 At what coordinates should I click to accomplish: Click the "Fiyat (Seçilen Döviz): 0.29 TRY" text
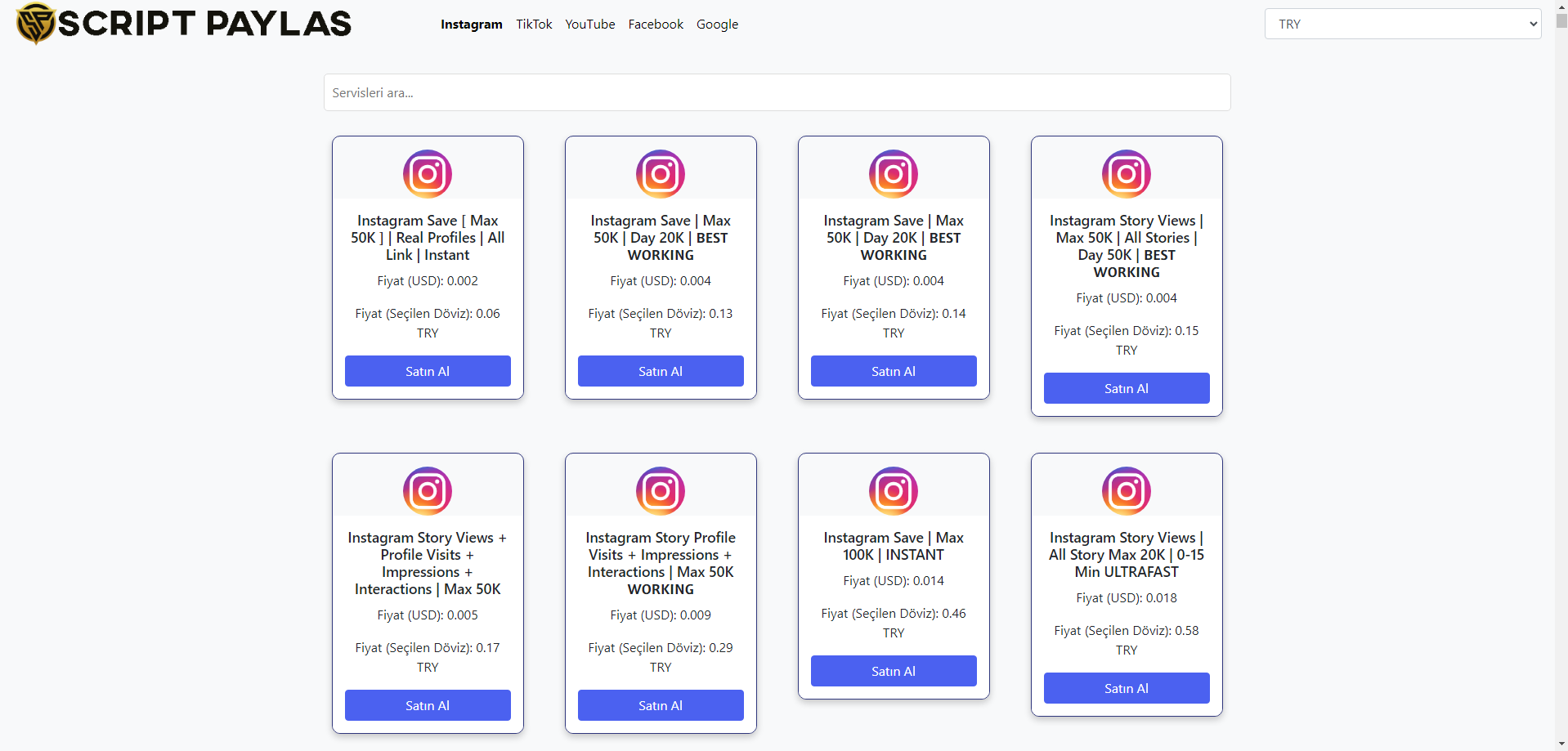pyautogui.click(x=661, y=658)
